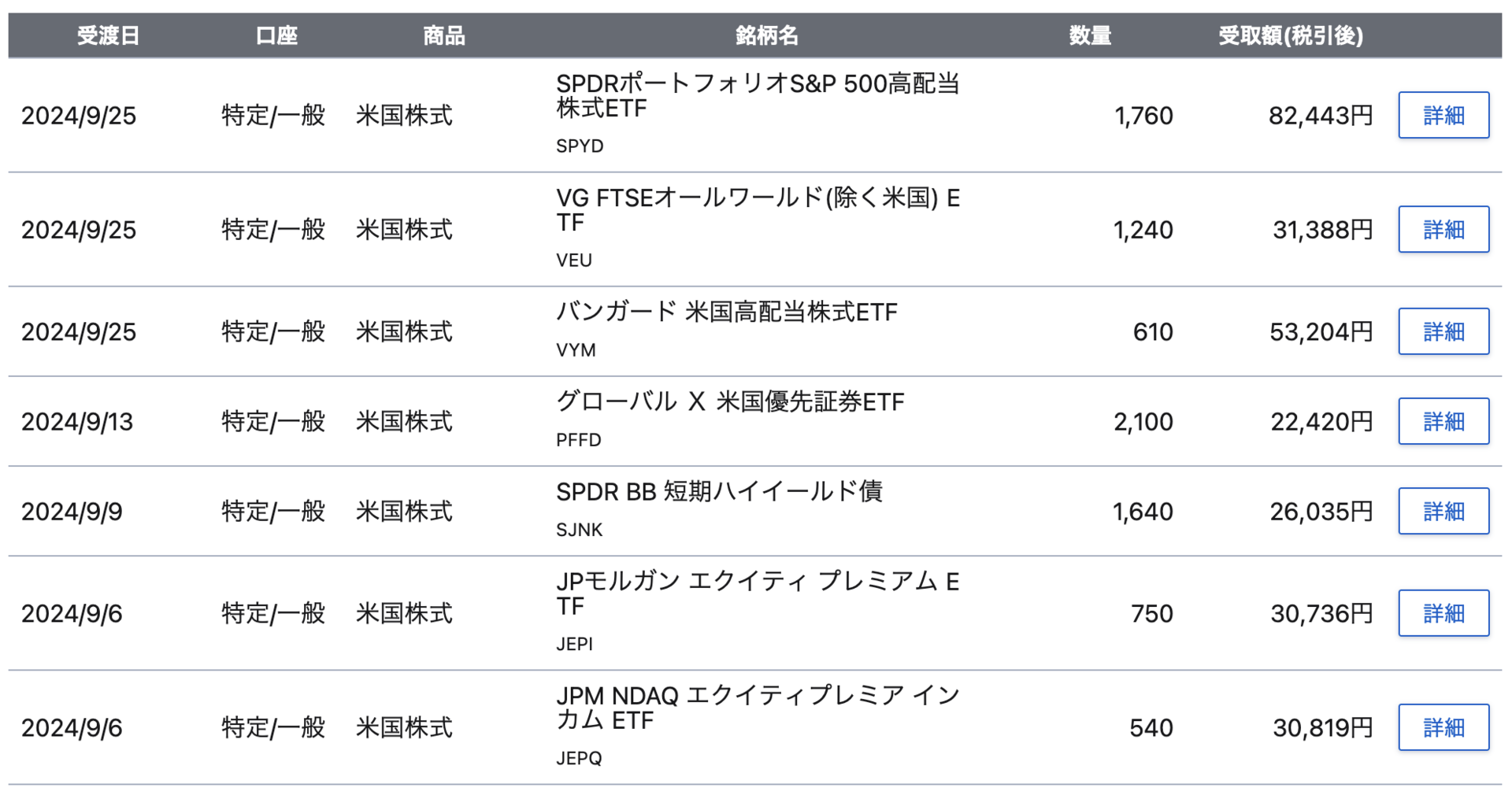Viewport: 1512px width, 795px height.
Task: Click the JEPQ ticker label
Action: coord(579,758)
